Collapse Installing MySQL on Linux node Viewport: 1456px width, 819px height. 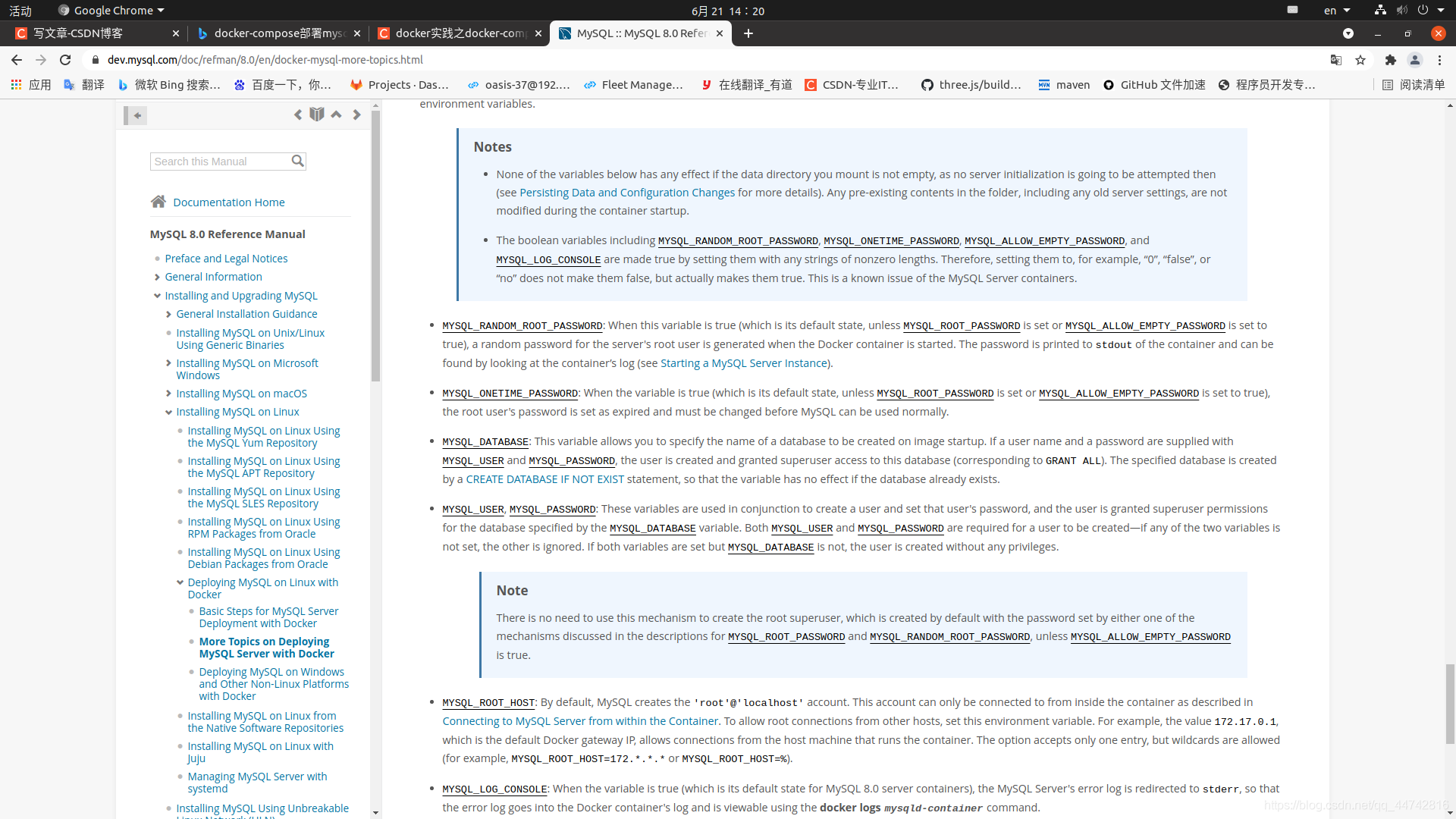tap(168, 412)
